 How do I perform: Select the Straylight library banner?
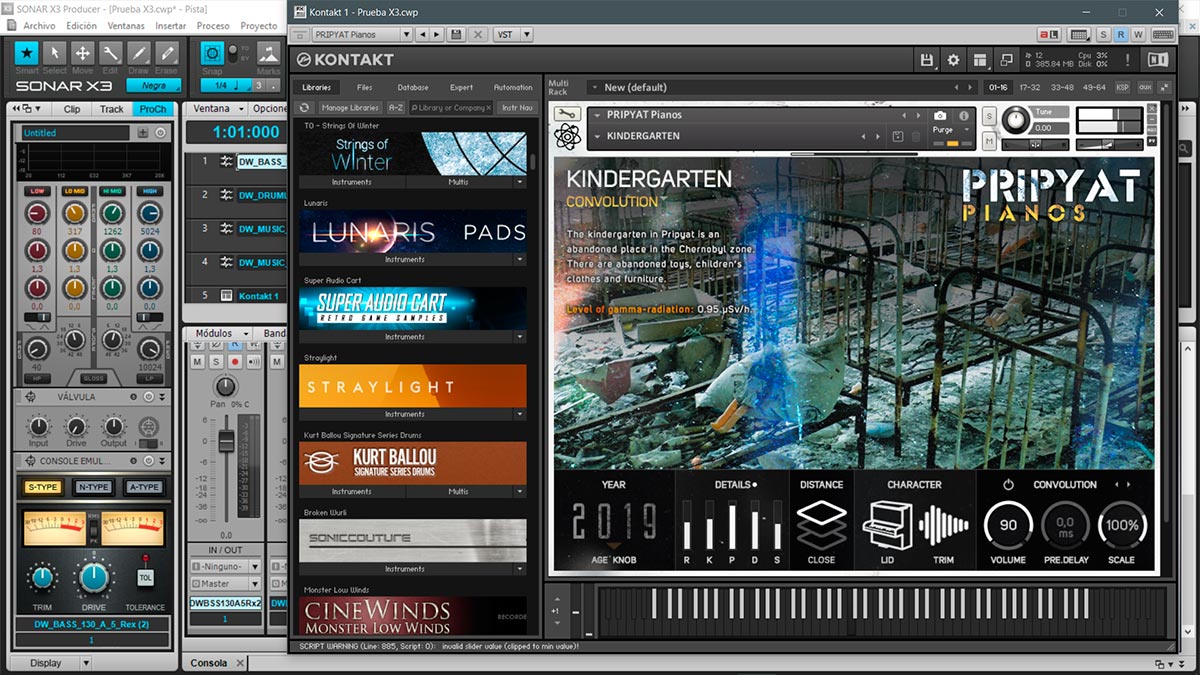[x=412, y=386]
